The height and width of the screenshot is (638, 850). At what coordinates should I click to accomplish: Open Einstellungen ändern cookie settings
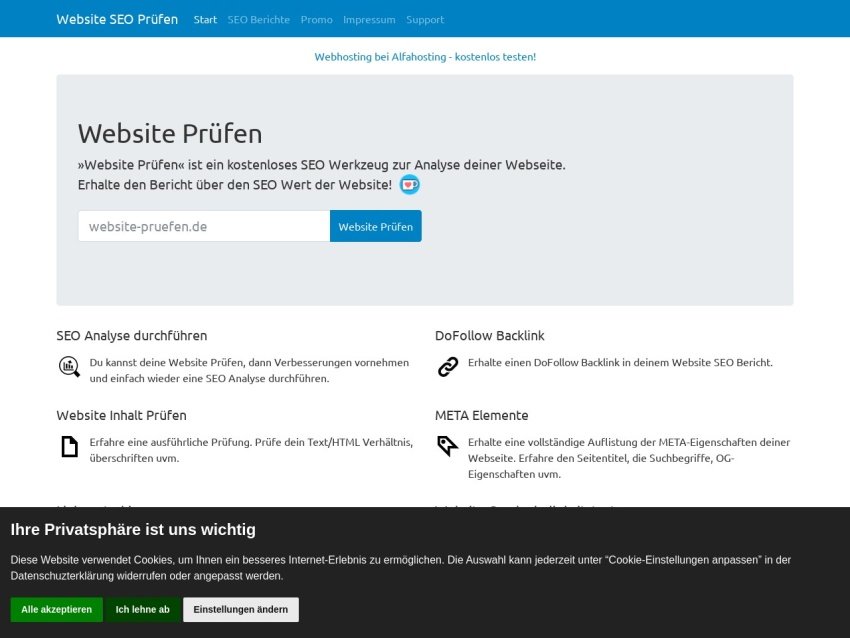(x=240, y=609)
